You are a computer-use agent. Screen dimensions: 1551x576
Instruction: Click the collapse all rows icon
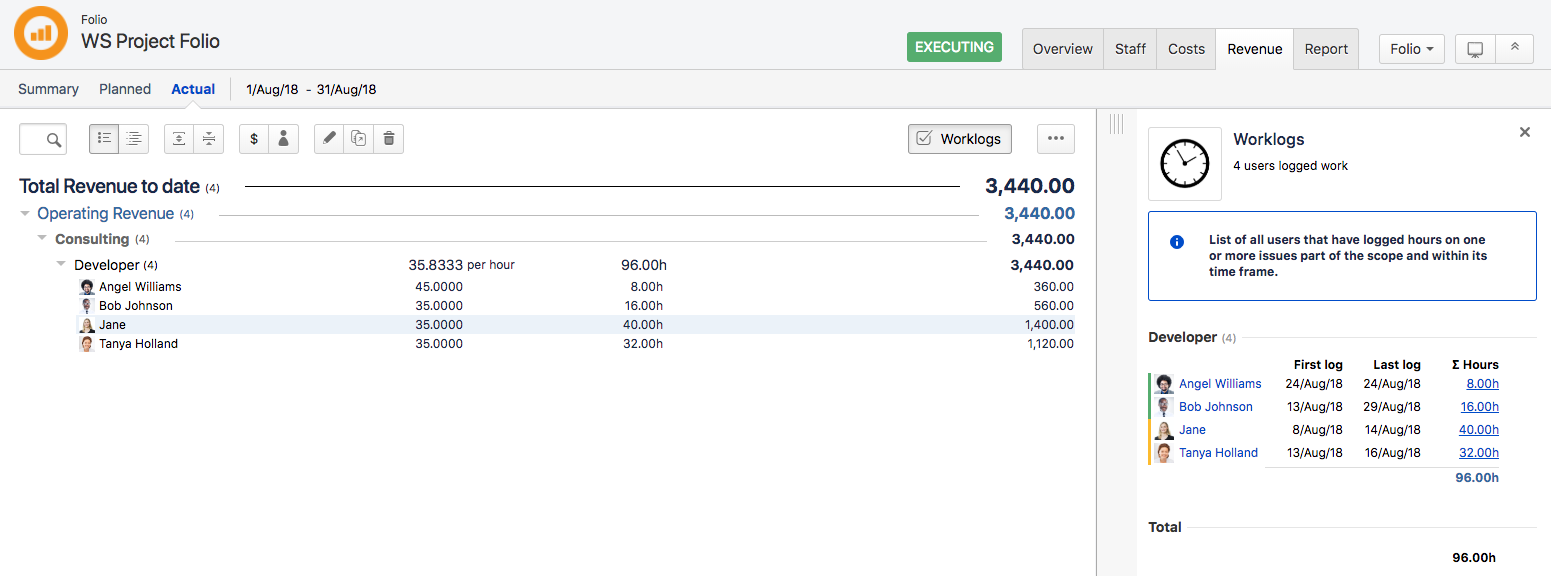(x=208, y=139)
